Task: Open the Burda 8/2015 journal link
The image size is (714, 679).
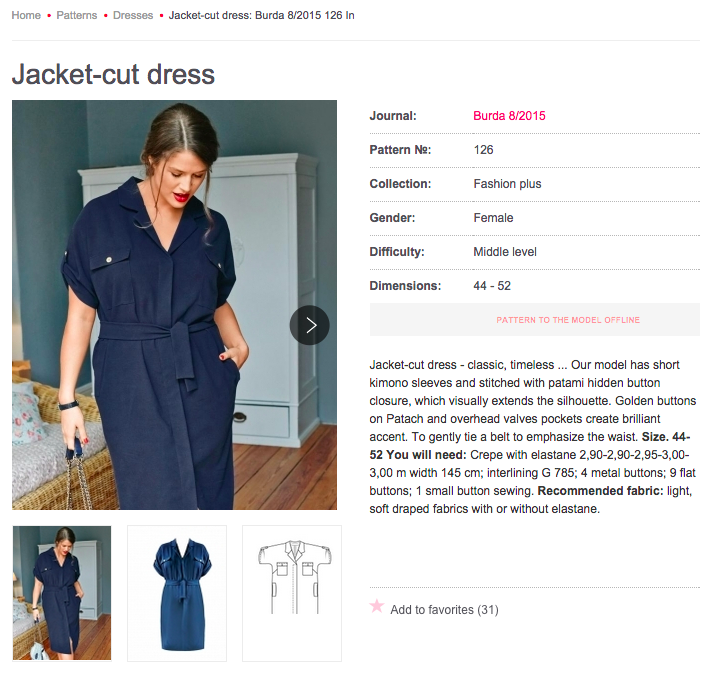Action: pyautogui.click(x=509, y=116)
